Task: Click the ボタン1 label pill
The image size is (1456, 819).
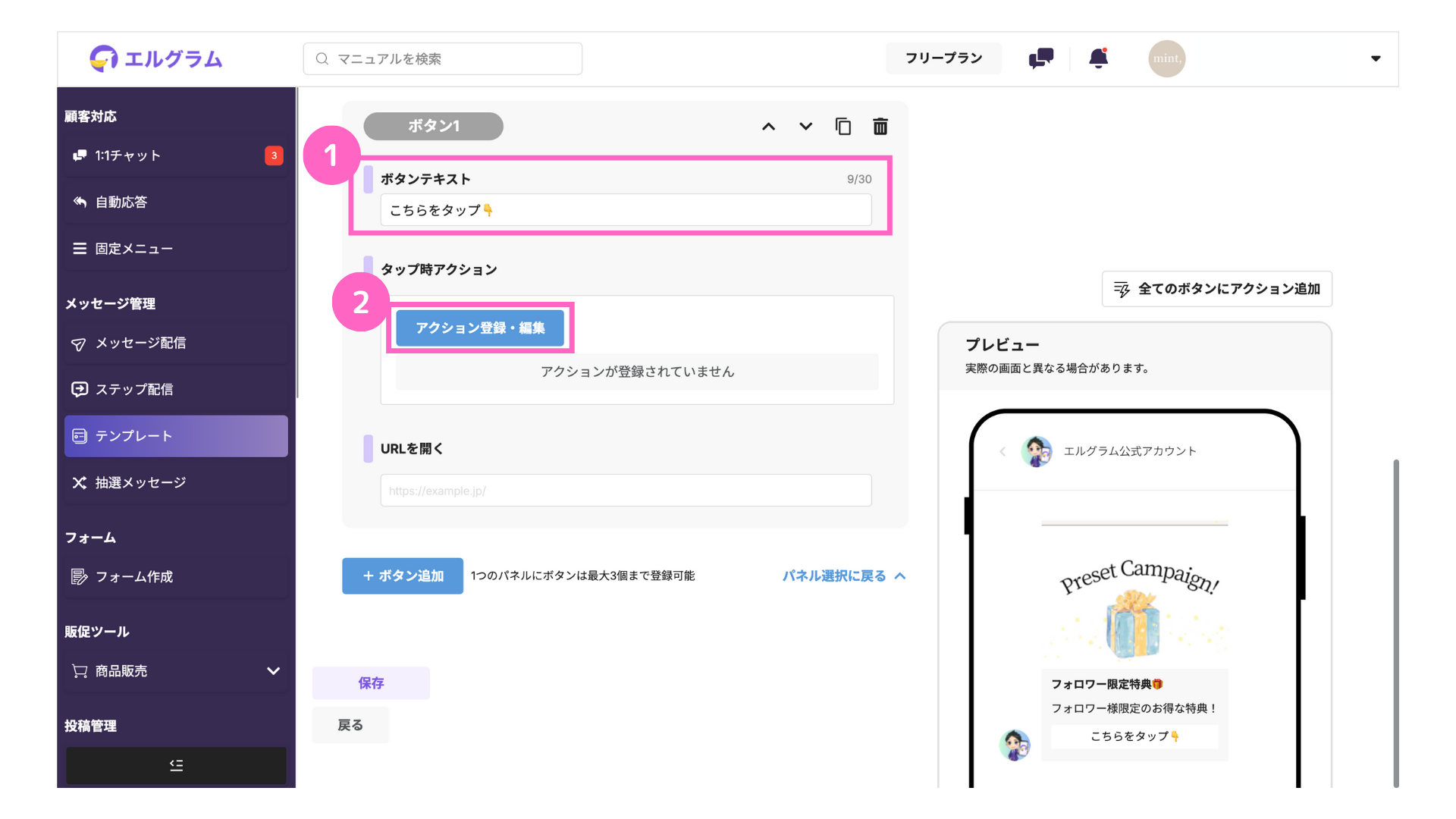Action: click(434, 126)
